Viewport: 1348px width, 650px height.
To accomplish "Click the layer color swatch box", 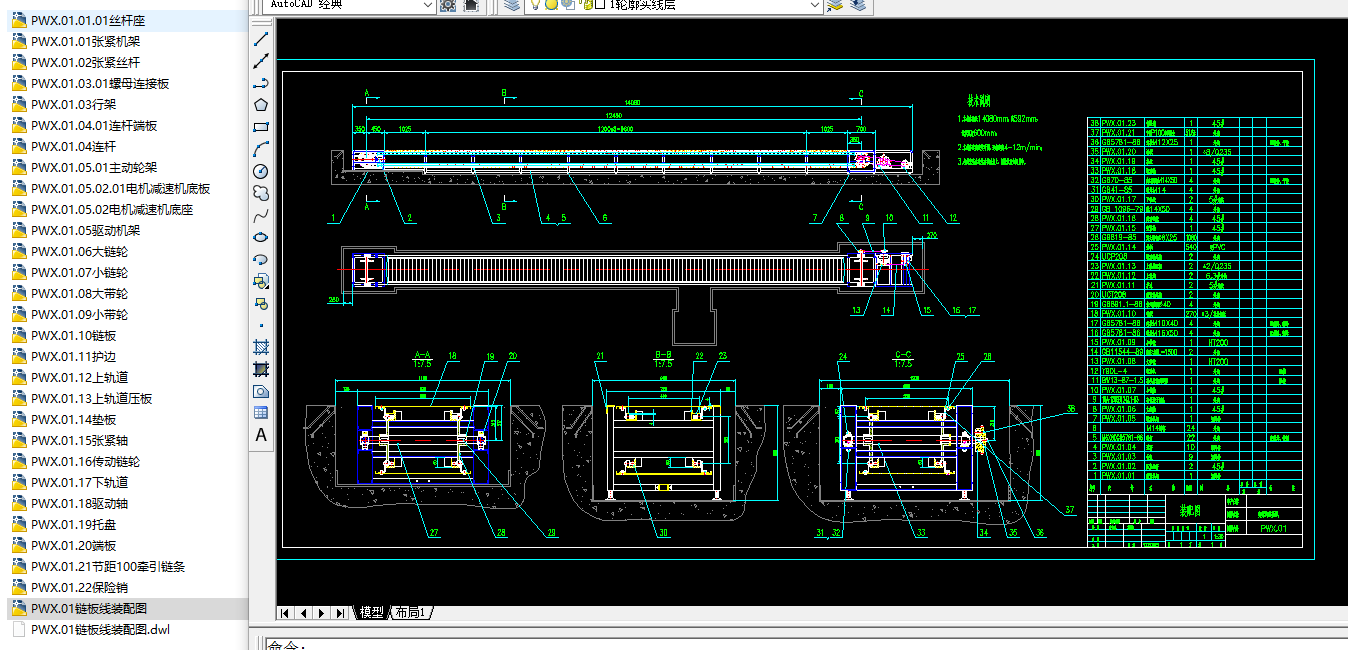I will [x=600, y=5].
